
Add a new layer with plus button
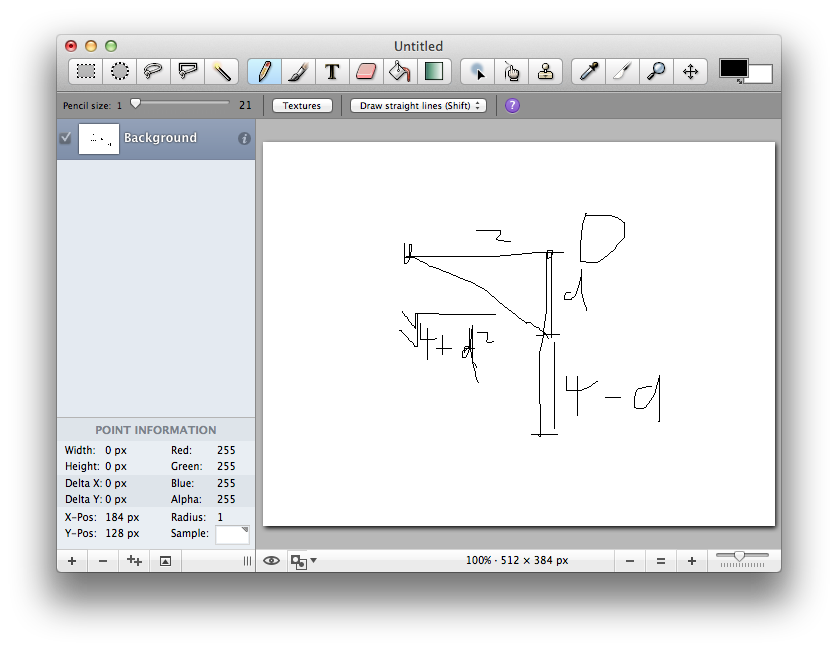(x=72, y=561)
